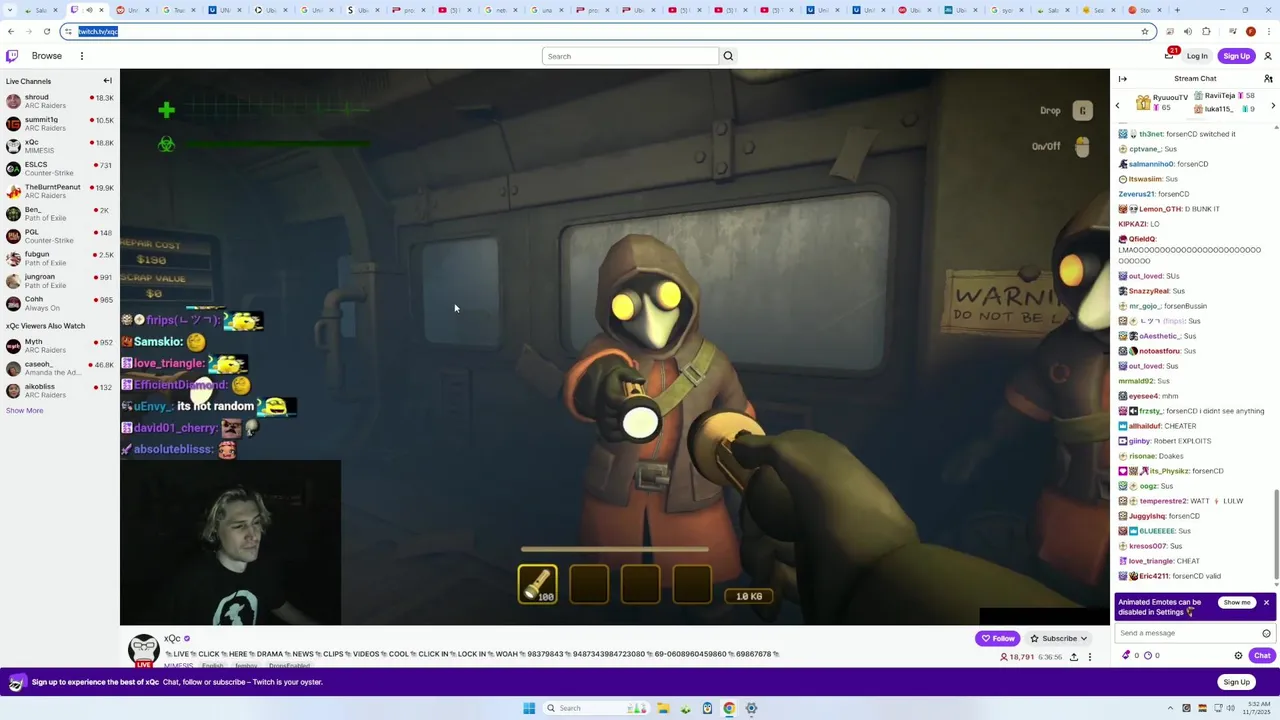Reload the page with the refresh button
Screen dimensions: 1280x720
(x=46, y=31)
